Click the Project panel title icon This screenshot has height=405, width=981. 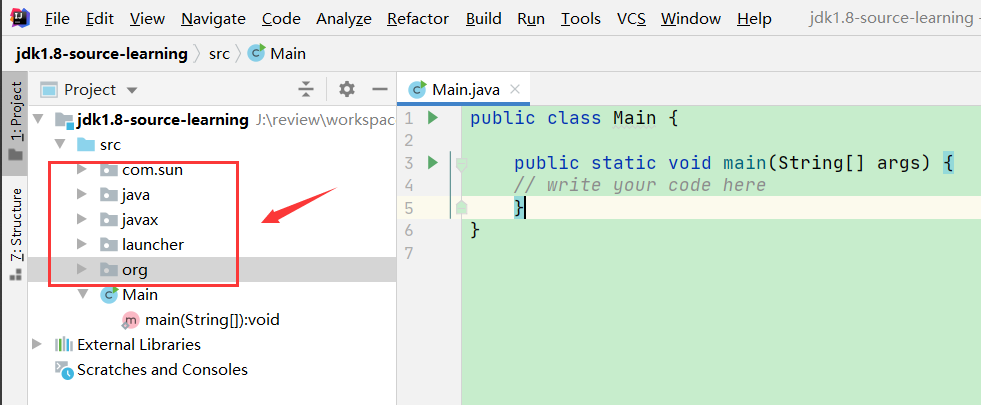(x=49, y=90)
